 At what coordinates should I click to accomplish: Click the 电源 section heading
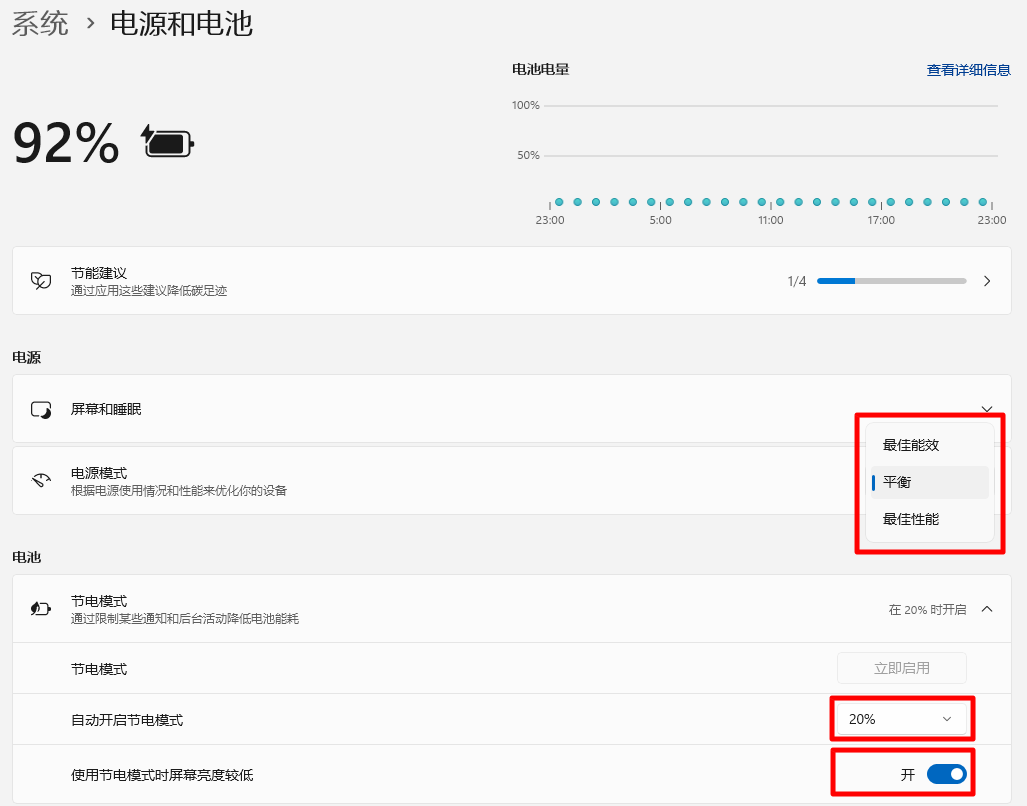click(27, 357)
